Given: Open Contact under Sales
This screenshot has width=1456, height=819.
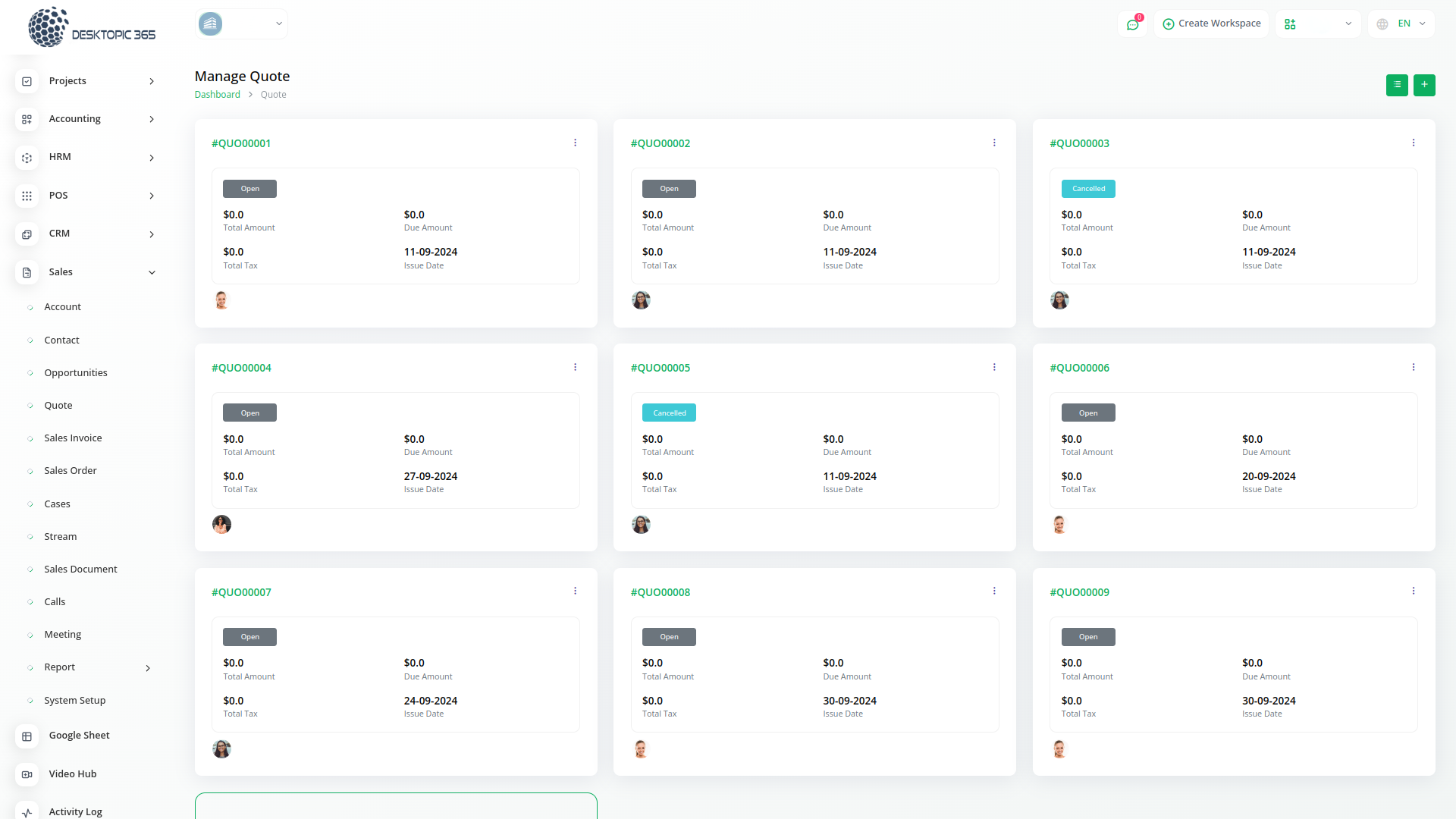Looking at the screenshot, I should coord(61,340).
